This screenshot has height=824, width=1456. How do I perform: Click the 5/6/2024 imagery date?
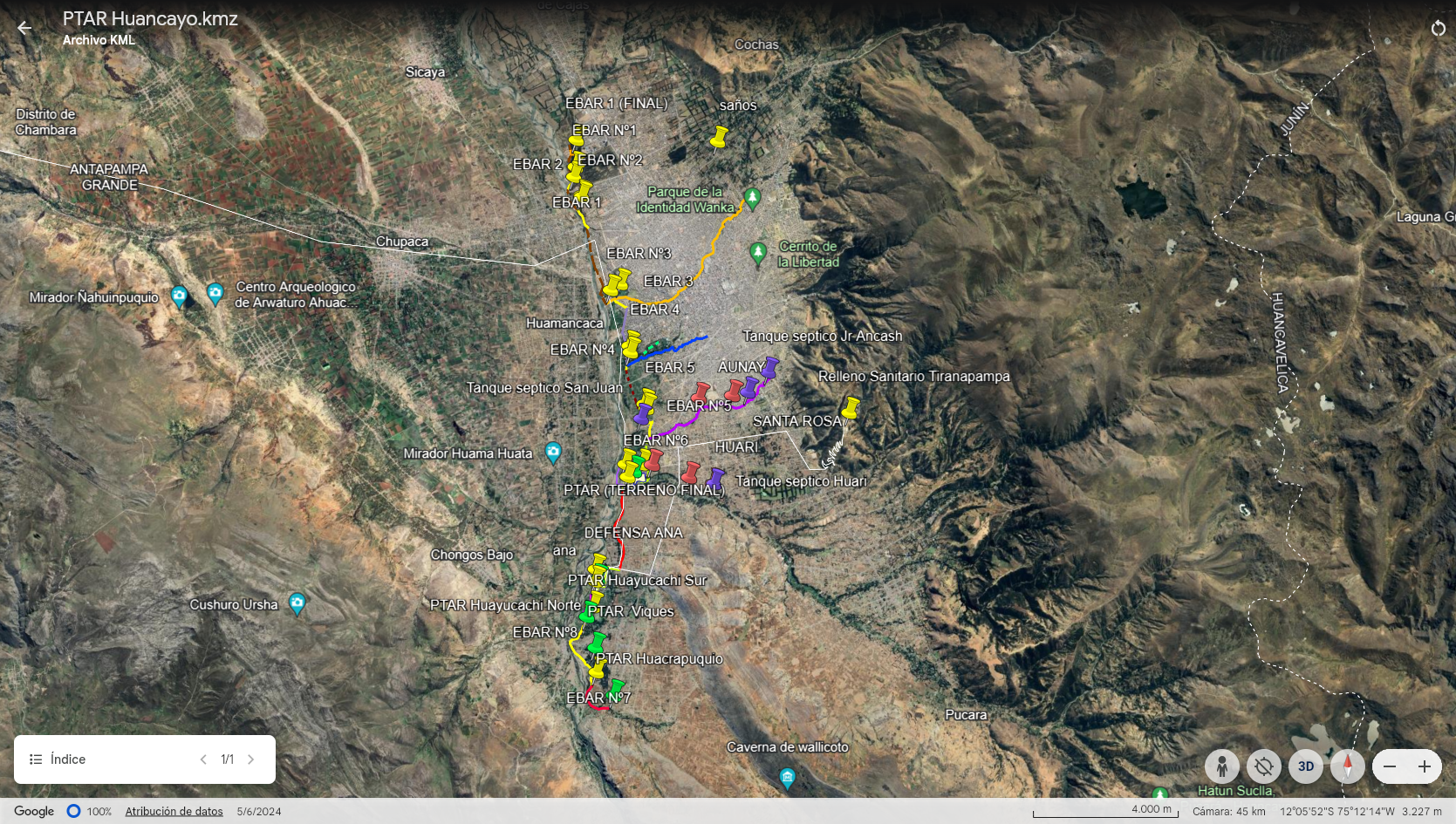point(259,811)
